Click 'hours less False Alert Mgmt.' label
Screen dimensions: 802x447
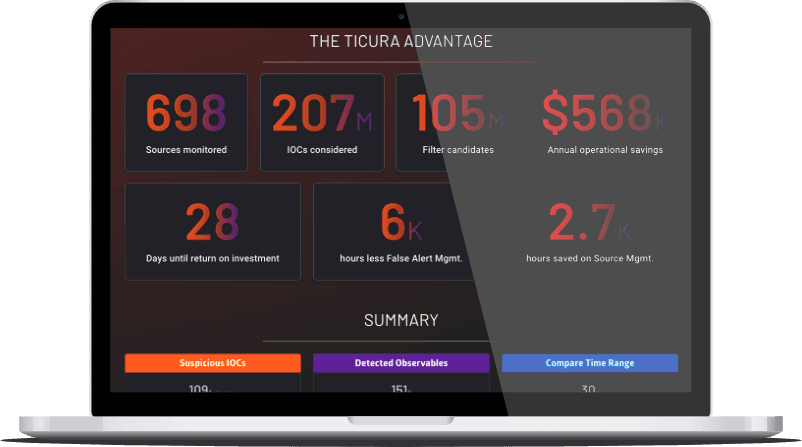click(401, 258)
